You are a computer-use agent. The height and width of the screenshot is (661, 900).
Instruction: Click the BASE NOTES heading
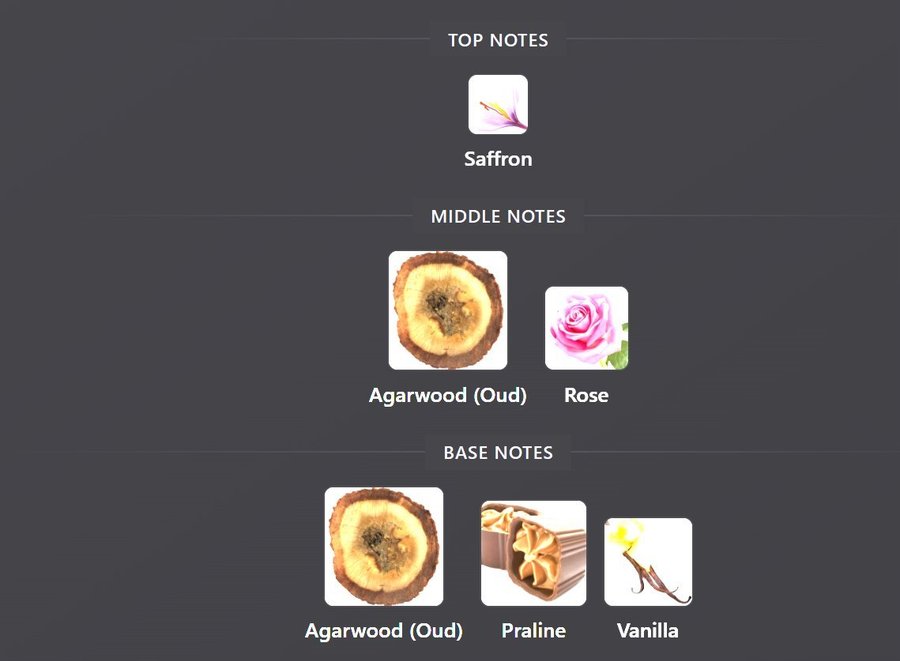(x=498, y=453)
